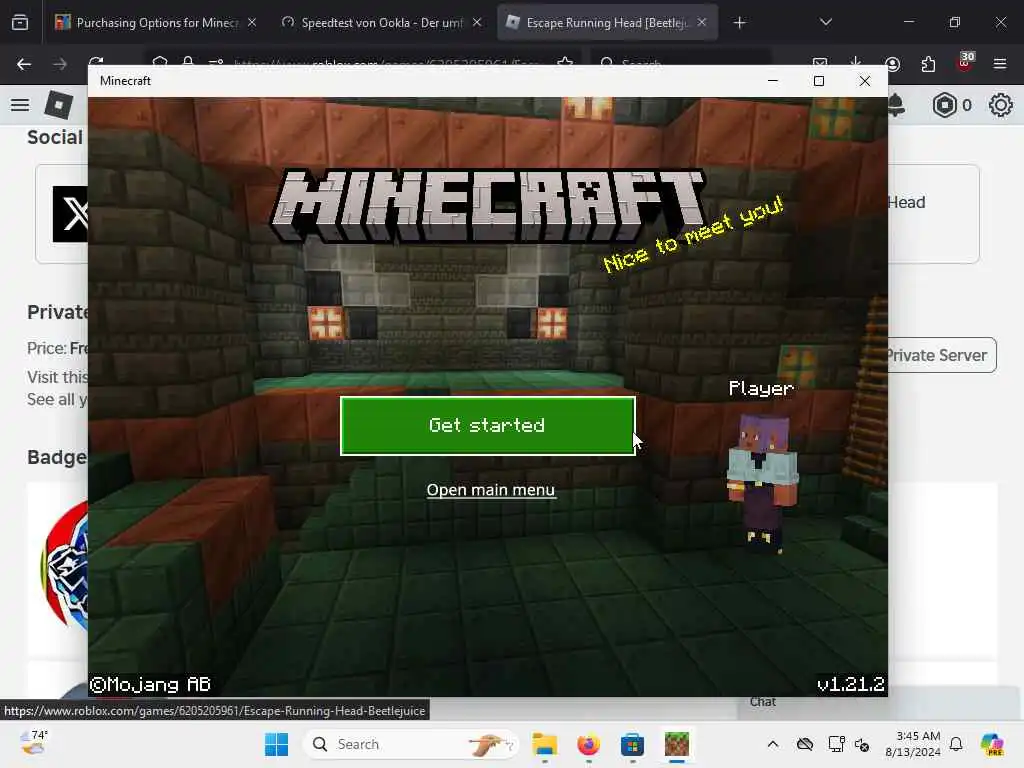Open Firefox account icon
The height and width of the screenshot is (768, 1024).
(x=893, y=64)
